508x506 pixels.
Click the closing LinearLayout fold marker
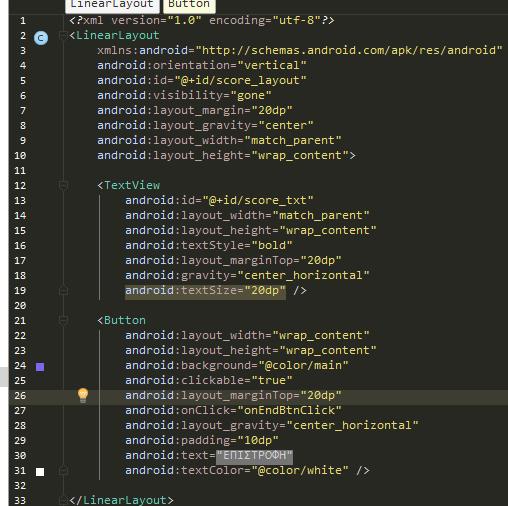point(63,500)
